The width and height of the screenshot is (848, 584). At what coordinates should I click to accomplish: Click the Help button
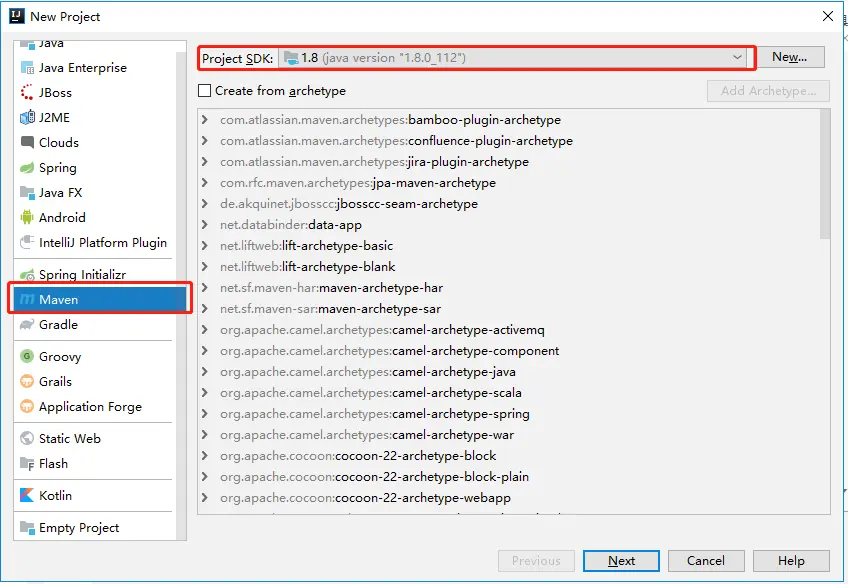pyautogui.click(x=791, y=561)
